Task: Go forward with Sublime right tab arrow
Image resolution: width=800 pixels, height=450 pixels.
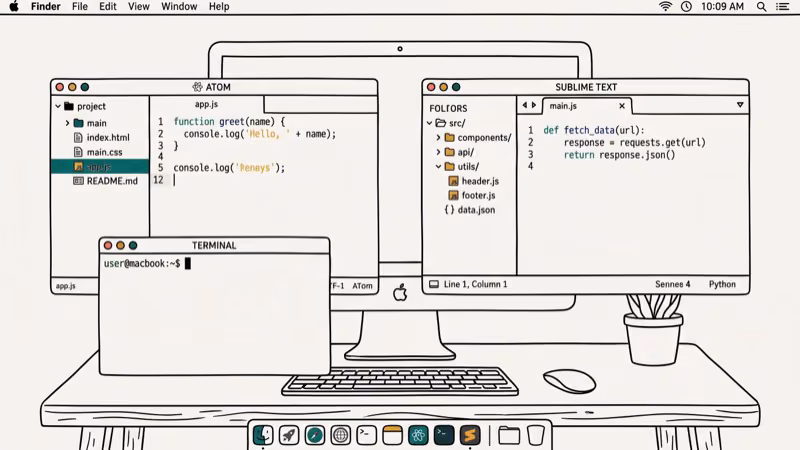Action: pos(534,105)
